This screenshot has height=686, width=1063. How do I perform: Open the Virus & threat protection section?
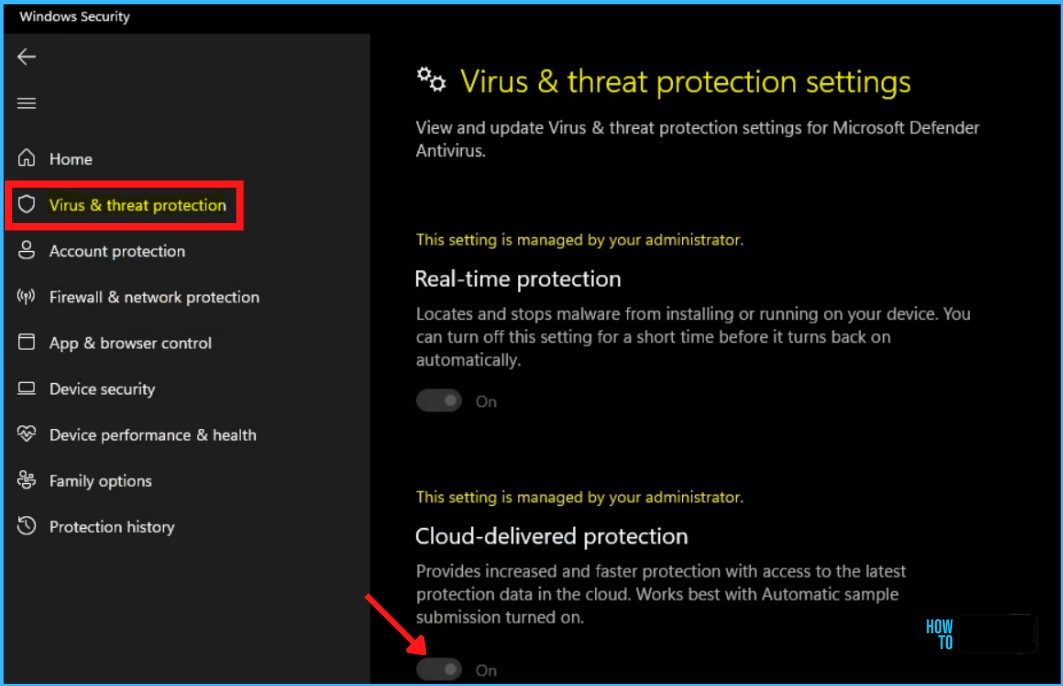click(x=137, y=204)
